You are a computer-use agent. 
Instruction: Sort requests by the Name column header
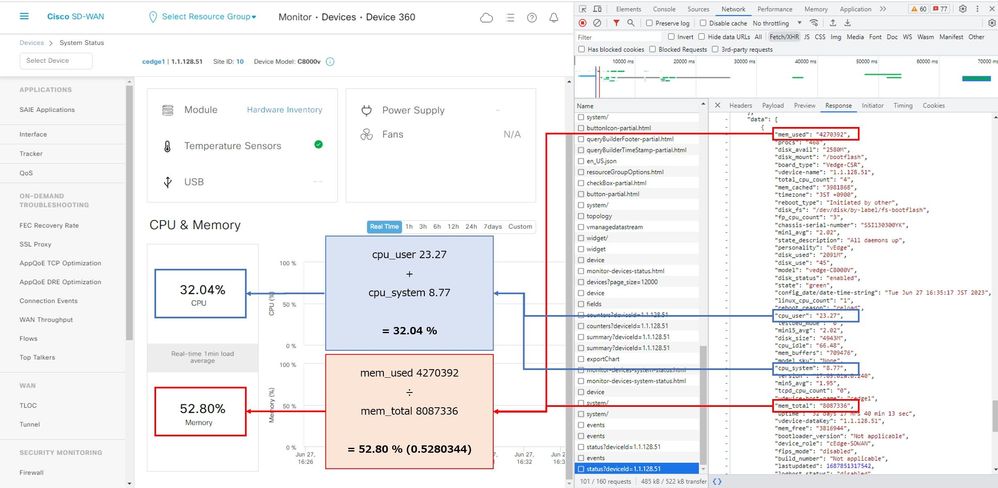point(636,106)
